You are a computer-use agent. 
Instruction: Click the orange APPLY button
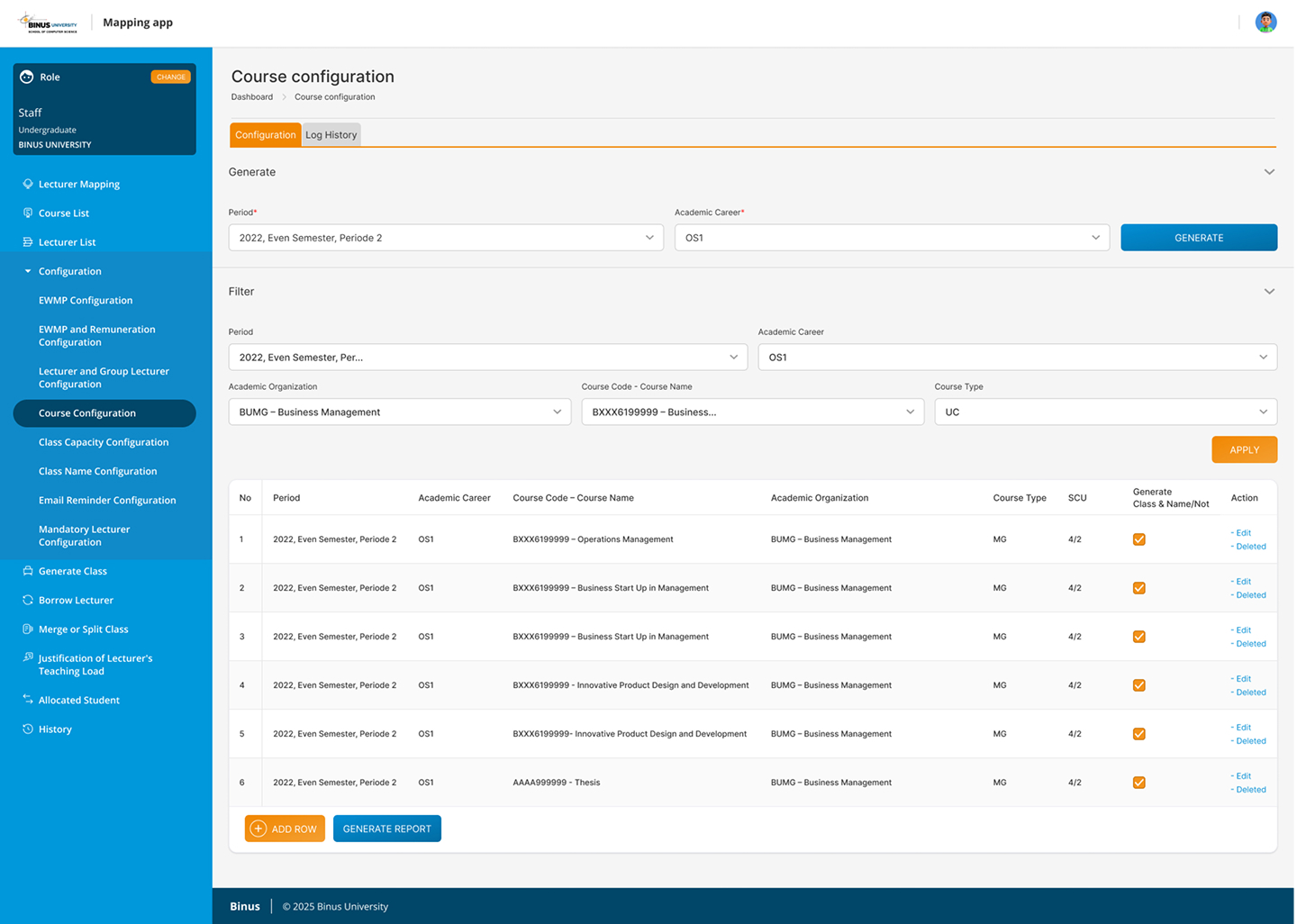(x=1244, y=449)
